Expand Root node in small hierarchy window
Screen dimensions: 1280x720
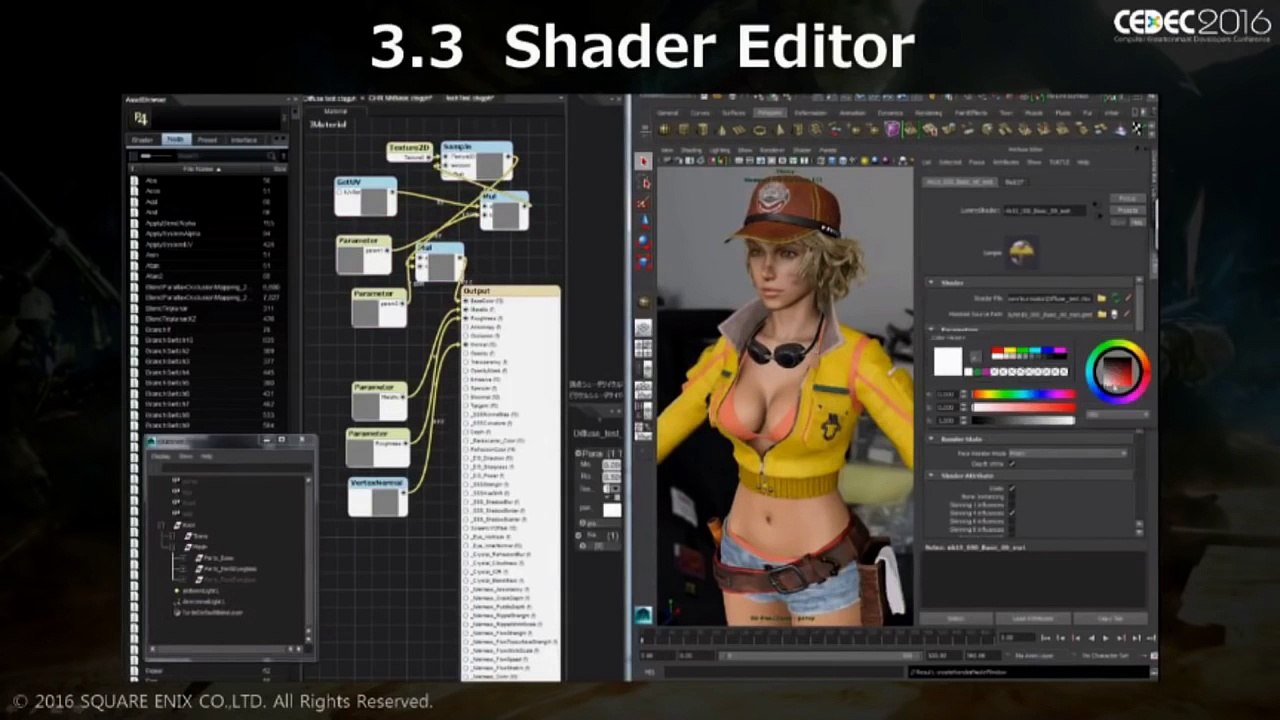coord(161,525)
